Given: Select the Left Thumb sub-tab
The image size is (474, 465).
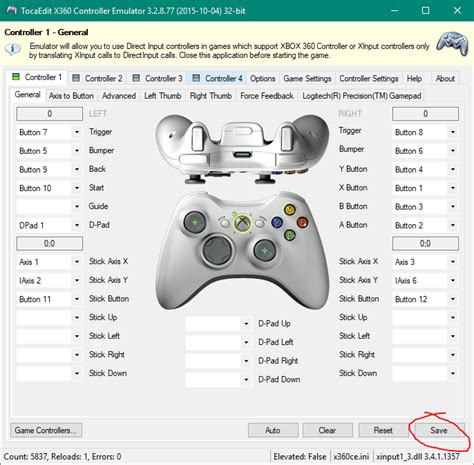Looking at the screenshot, I should [163, 96].
